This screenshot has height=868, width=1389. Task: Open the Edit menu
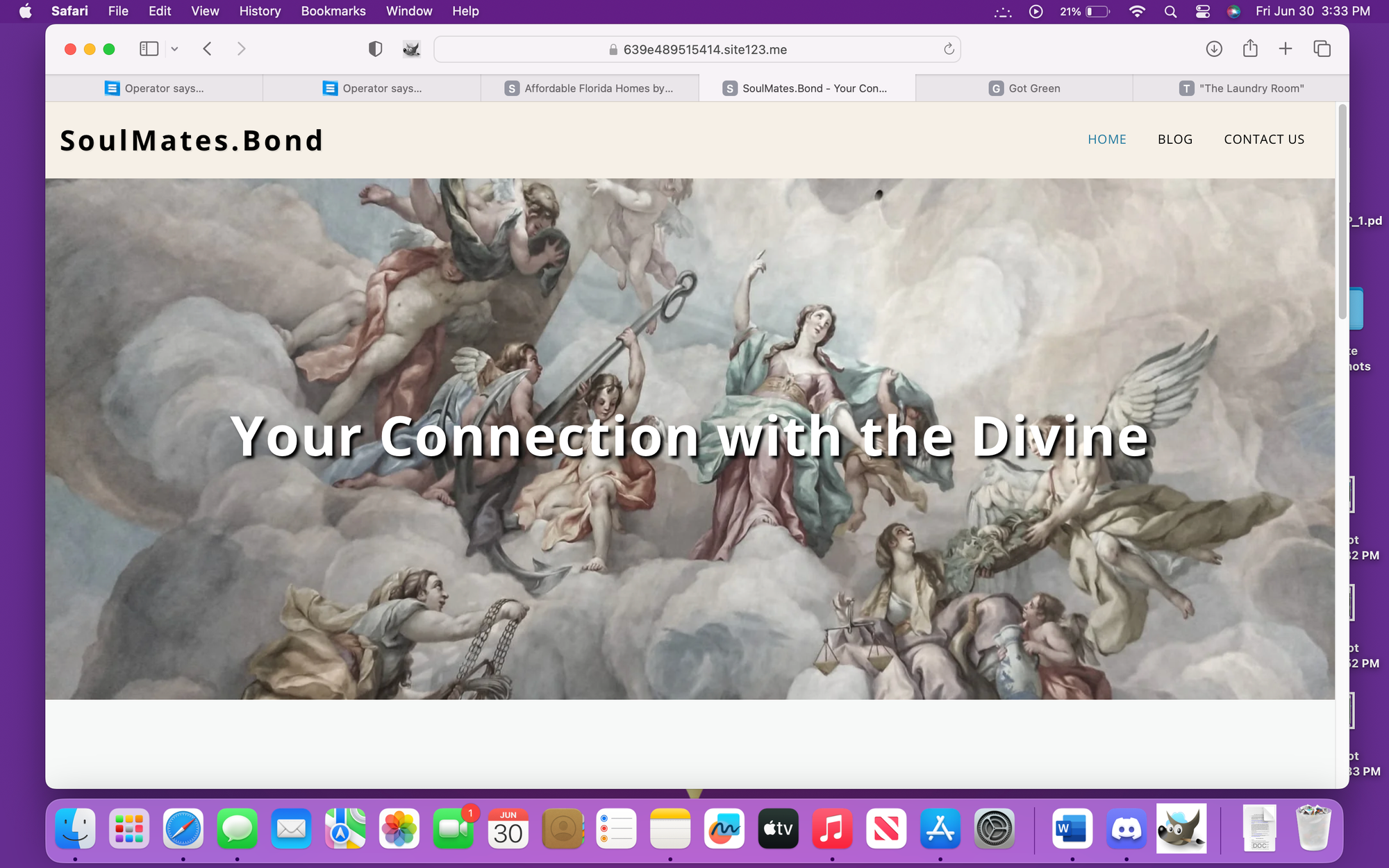click(160, 11)
